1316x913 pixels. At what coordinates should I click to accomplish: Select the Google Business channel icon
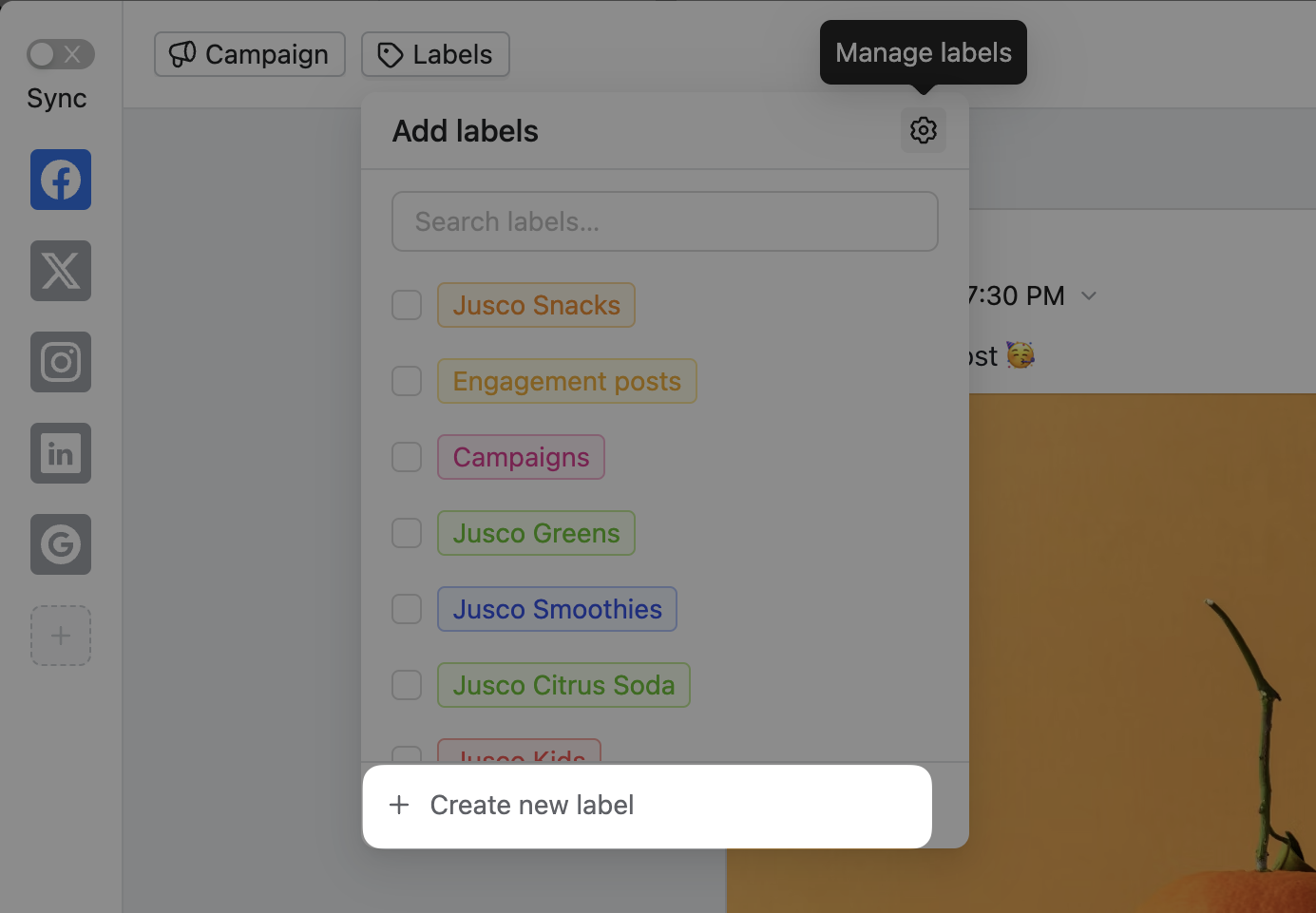click(x=61, y=544)
